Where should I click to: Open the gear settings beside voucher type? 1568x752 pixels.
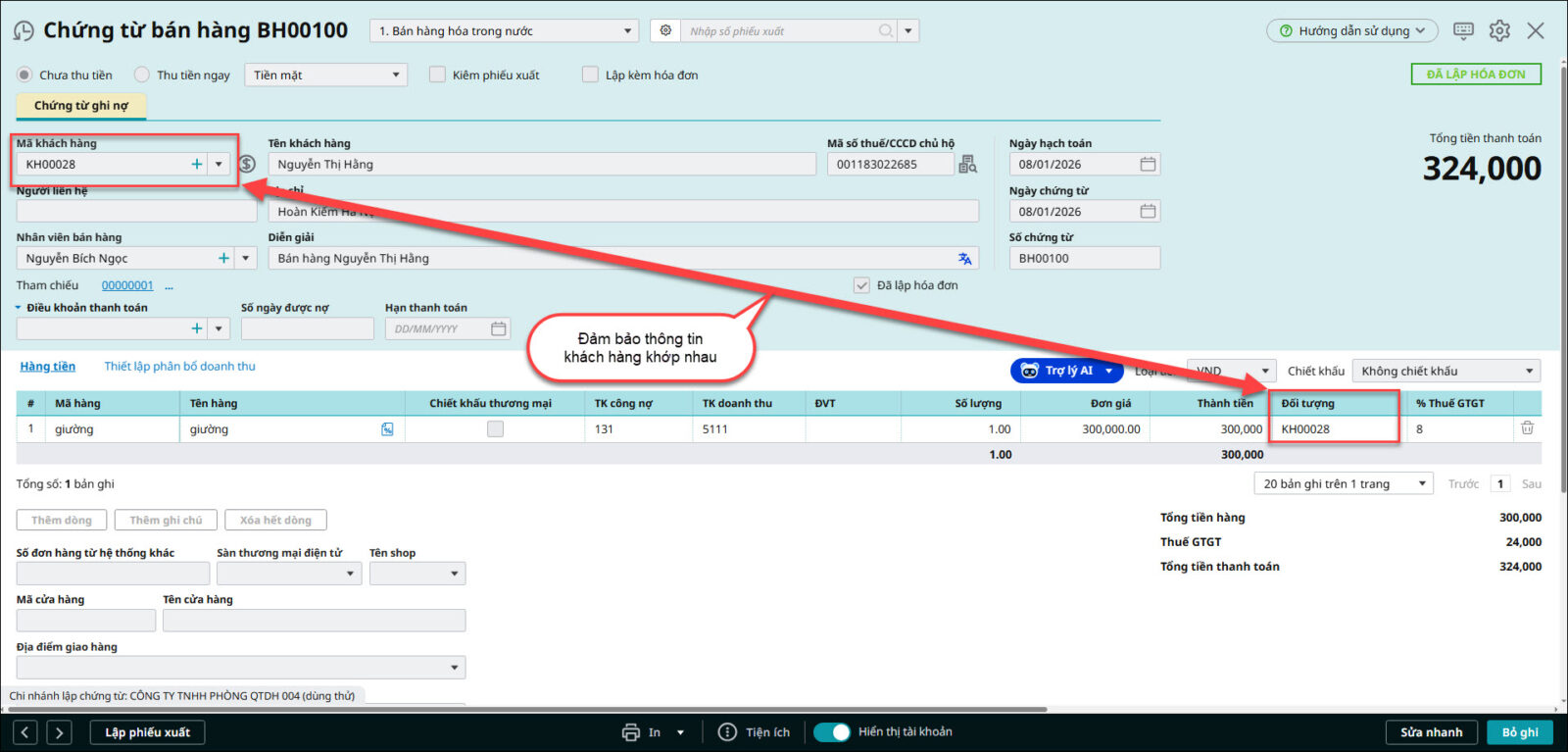[665, 30]
